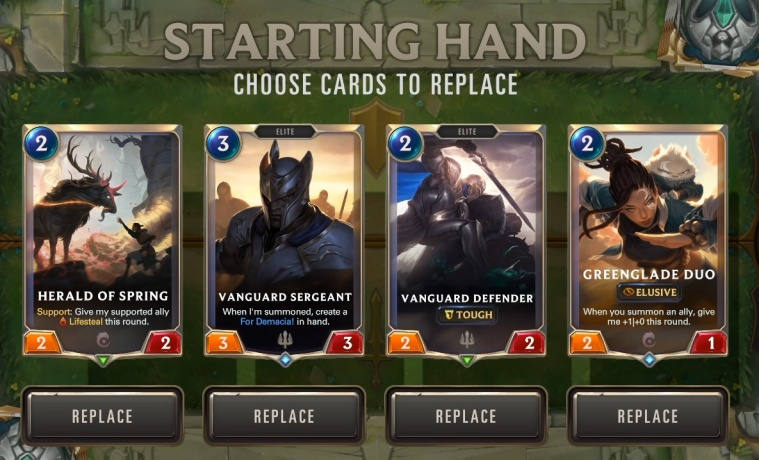This screenshot has width=759, height=460.
Task: Click Greenglade Duo Elusive keyword badge
Action: [649, 292]
